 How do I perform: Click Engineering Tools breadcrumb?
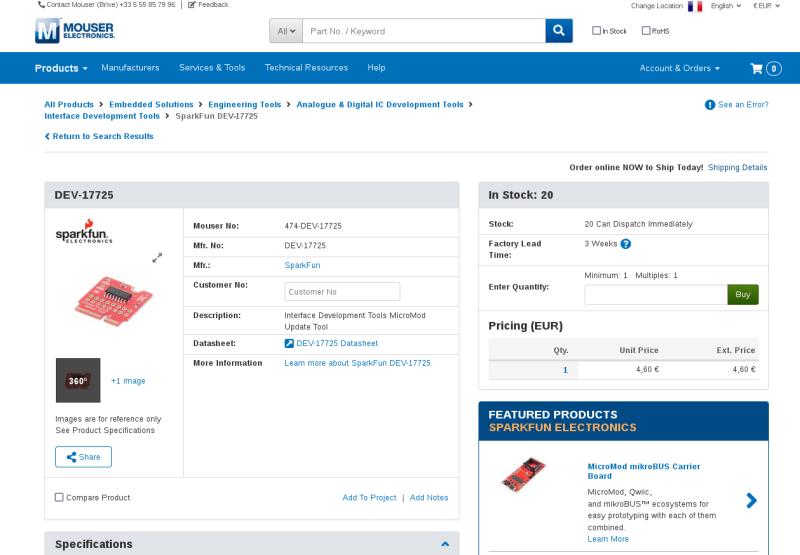tap(244, 105)
